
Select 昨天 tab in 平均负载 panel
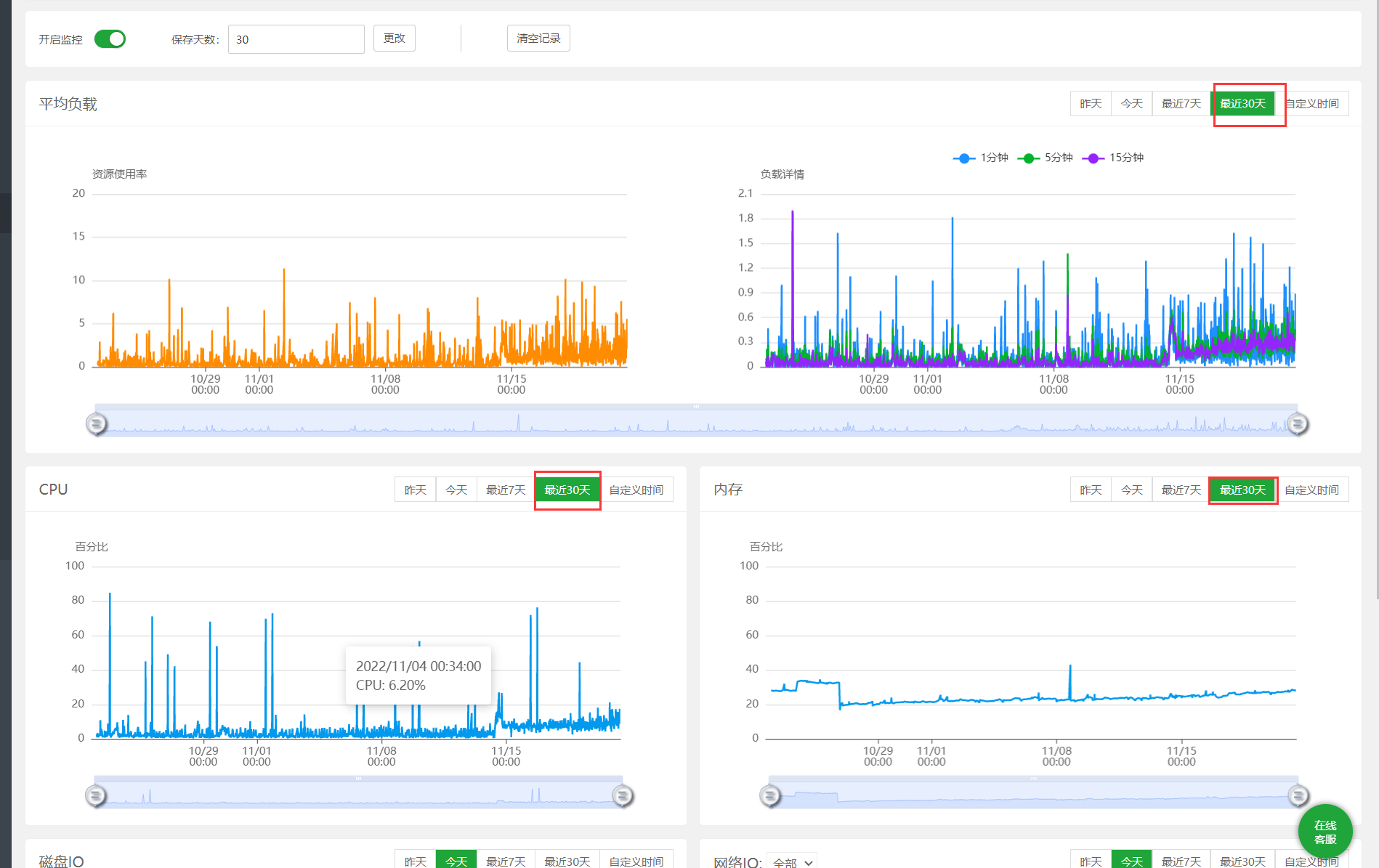click(1091, 104)
